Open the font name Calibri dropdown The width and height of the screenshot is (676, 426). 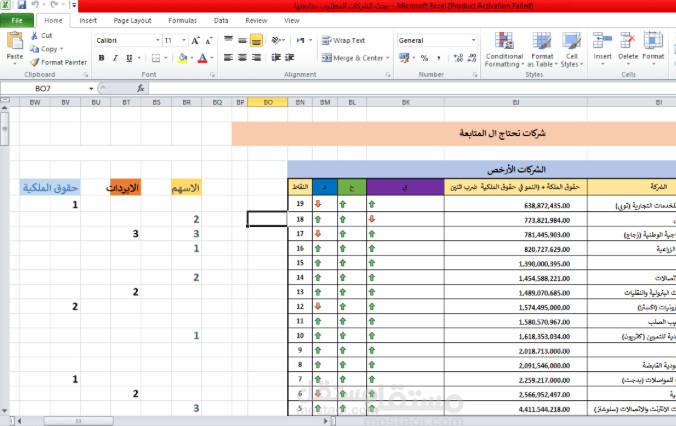pyautogui.click(x=158, y=40)
